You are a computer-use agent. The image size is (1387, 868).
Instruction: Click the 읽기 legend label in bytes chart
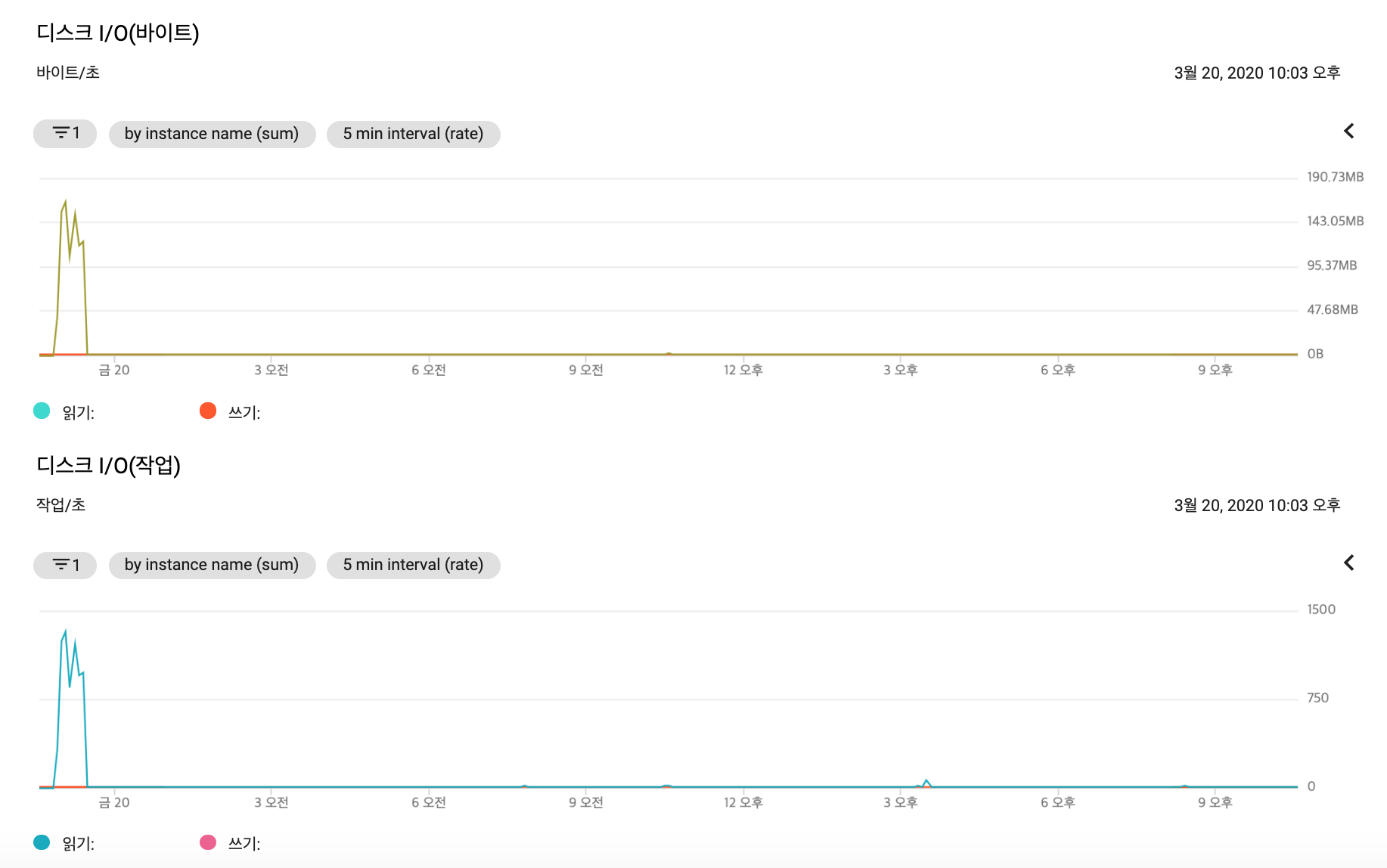pyautogui.click(x=78, y=413)
